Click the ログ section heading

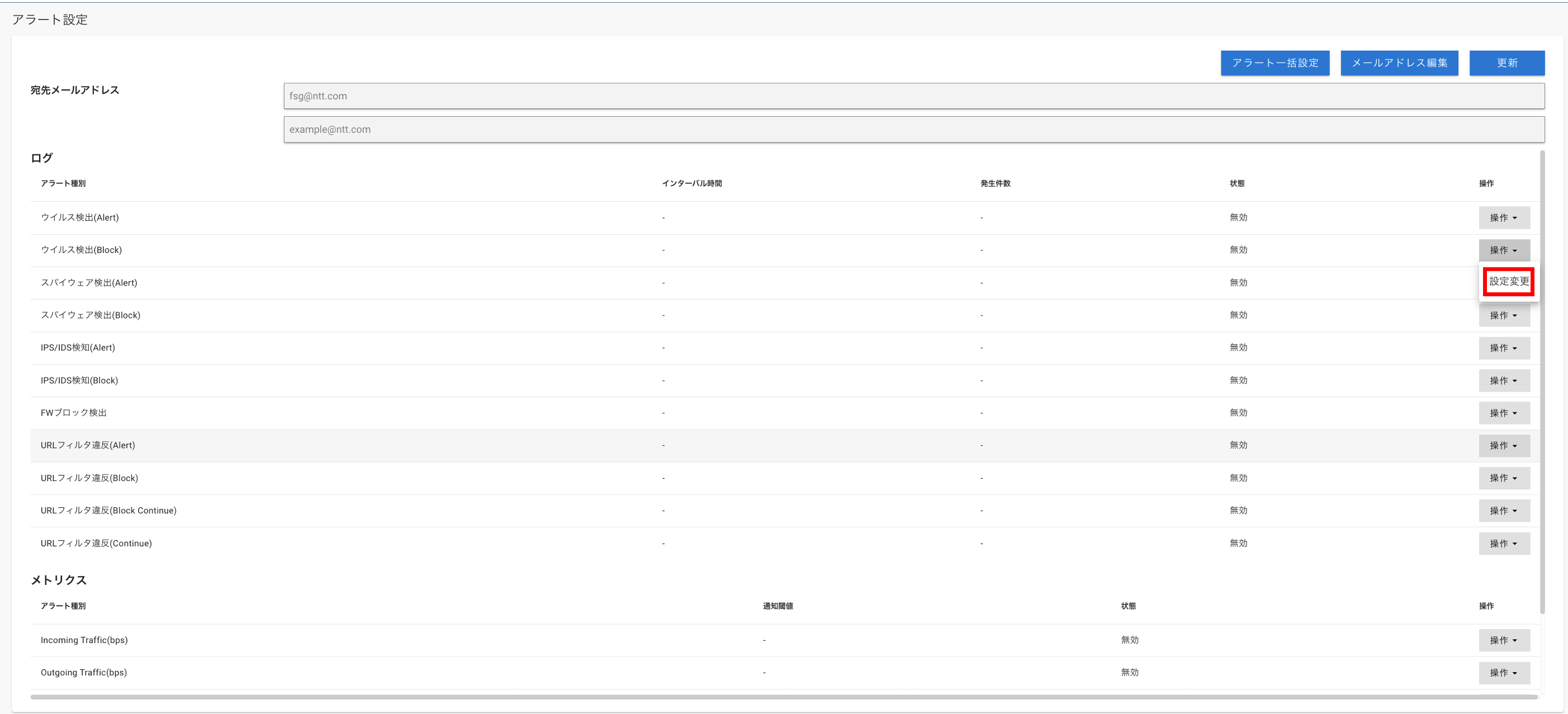(42, 158)
